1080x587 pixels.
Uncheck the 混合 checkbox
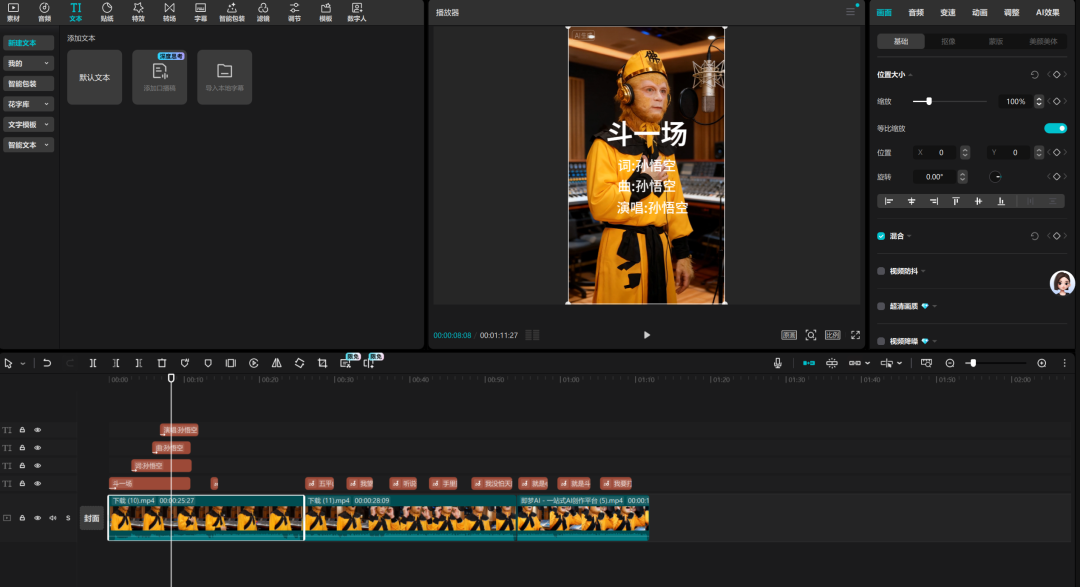point(881,236)
